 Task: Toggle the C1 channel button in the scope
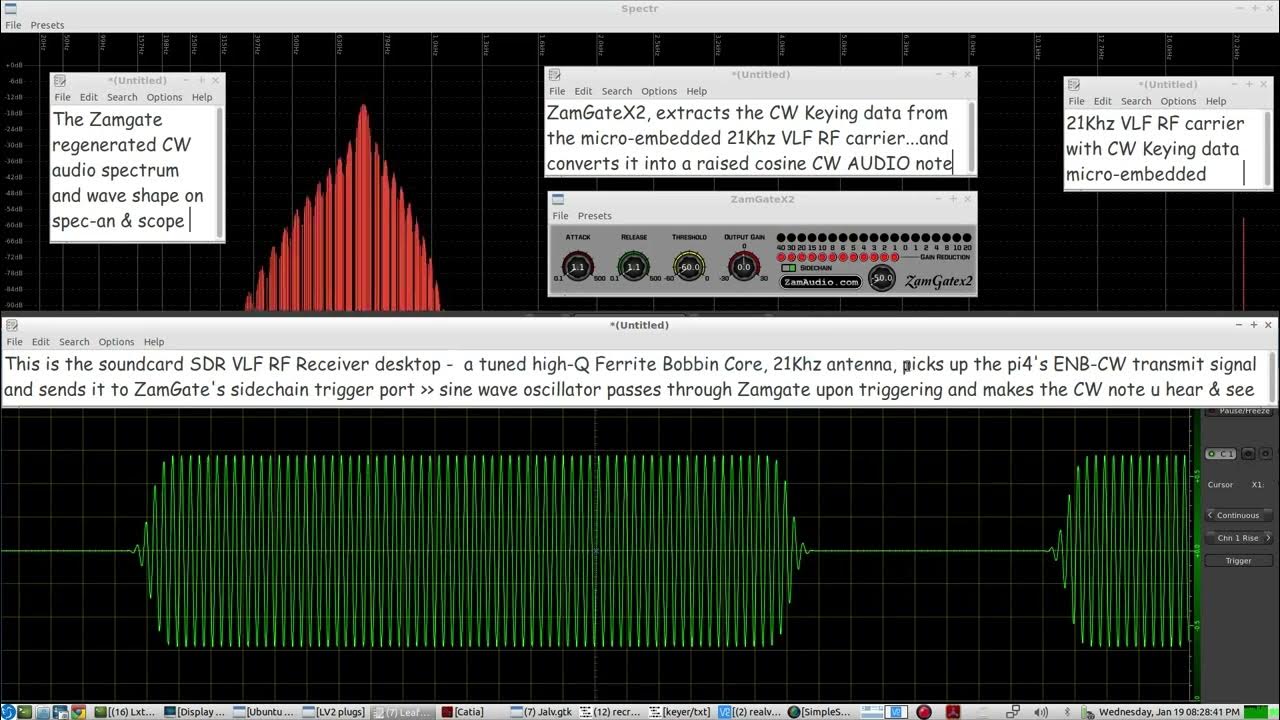pyautogui.click(x=1221, y=454)
